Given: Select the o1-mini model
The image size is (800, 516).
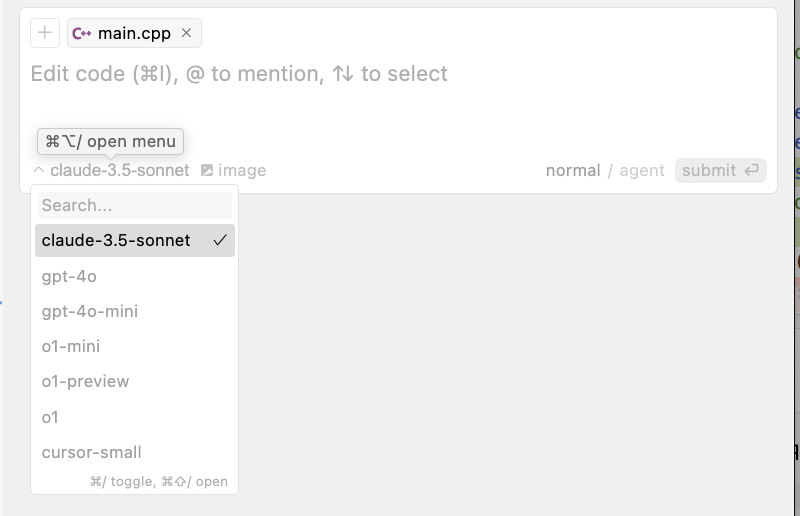Looking at the screenshot, I should coord(71,346).
